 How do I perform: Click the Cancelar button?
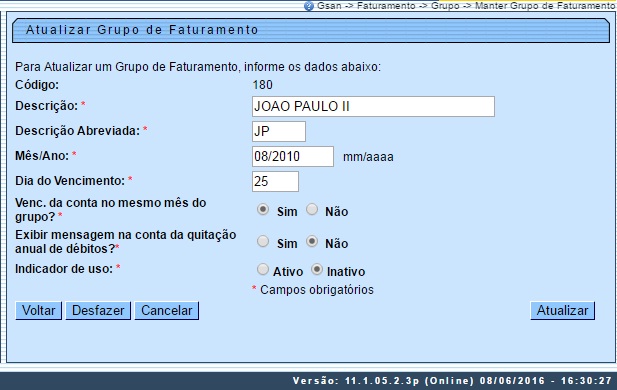[166, 311]
